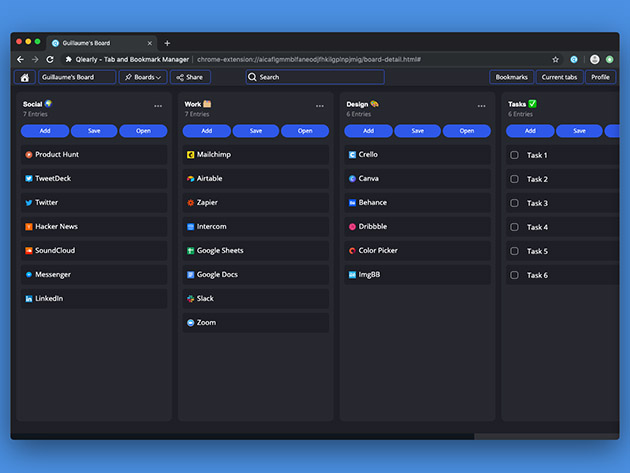
Task: Open the Google Docs entry
Action: click(x=256, y=274)
